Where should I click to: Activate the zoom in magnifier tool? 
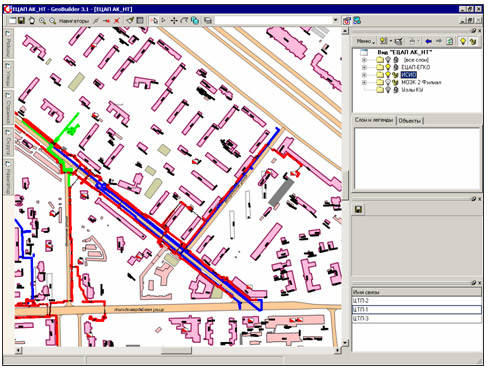[42, 21]
